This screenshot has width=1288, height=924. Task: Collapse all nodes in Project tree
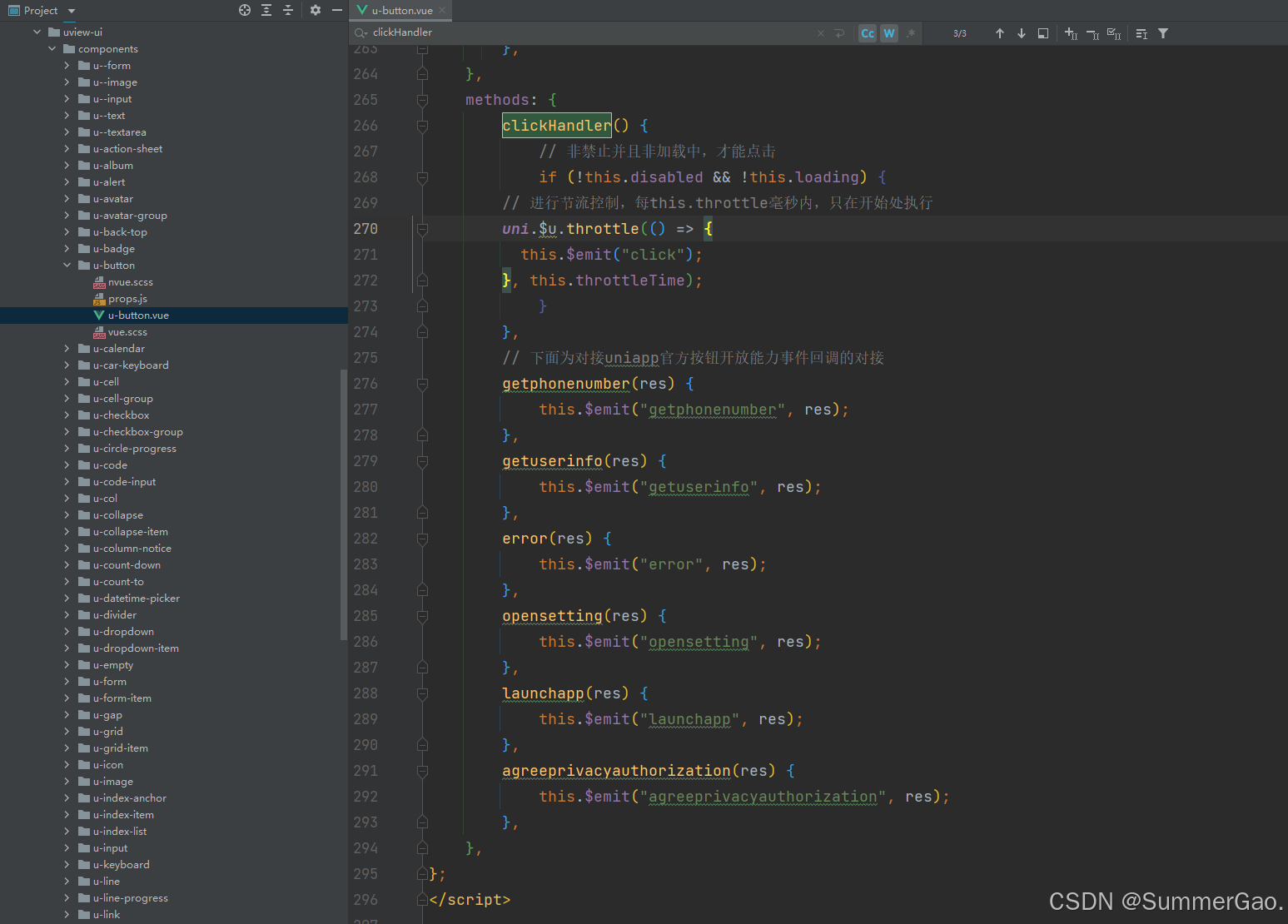pos(288,10)
